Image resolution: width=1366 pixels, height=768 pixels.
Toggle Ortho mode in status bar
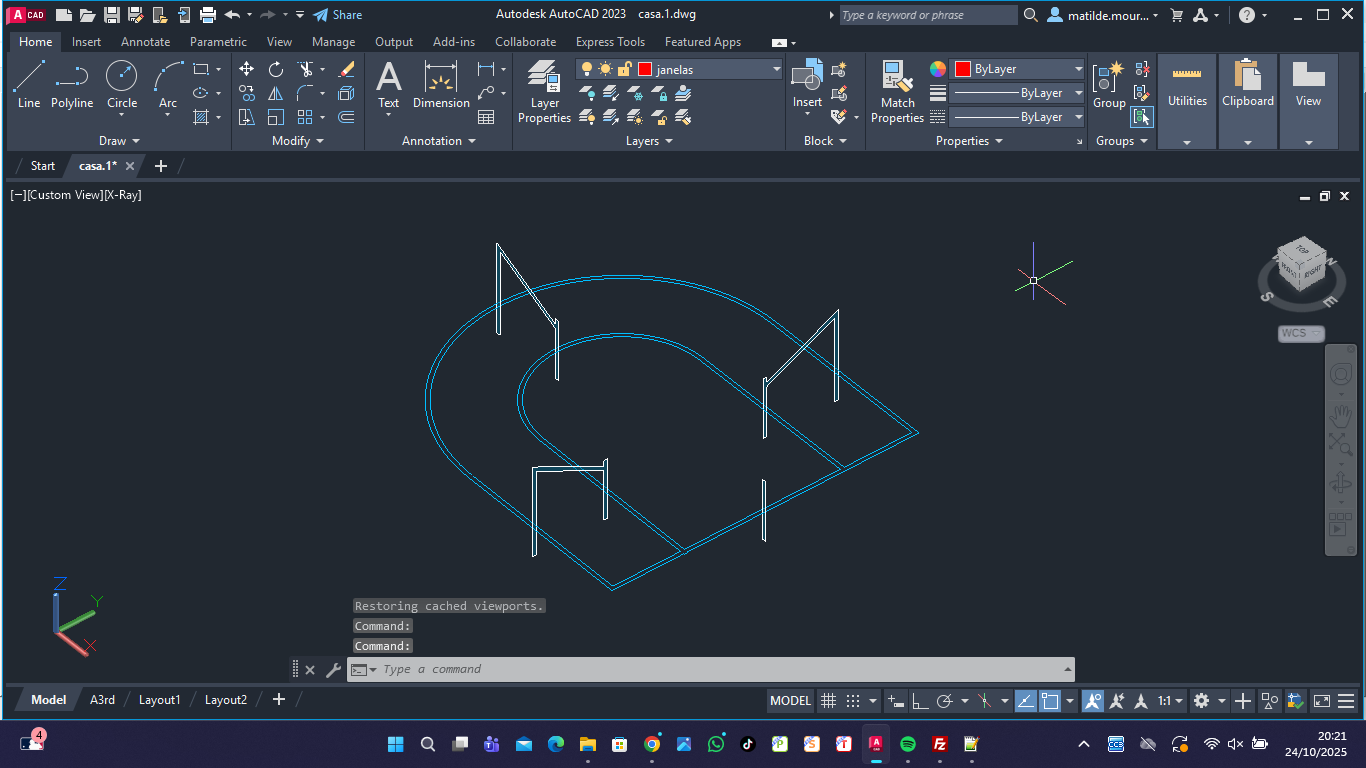point(920,701)
